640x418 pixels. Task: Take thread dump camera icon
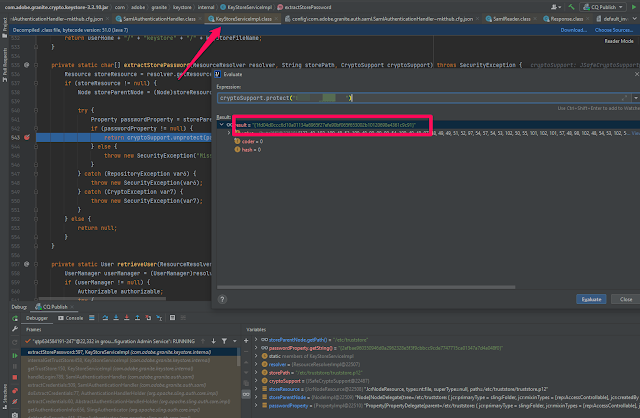click(15, 415)
